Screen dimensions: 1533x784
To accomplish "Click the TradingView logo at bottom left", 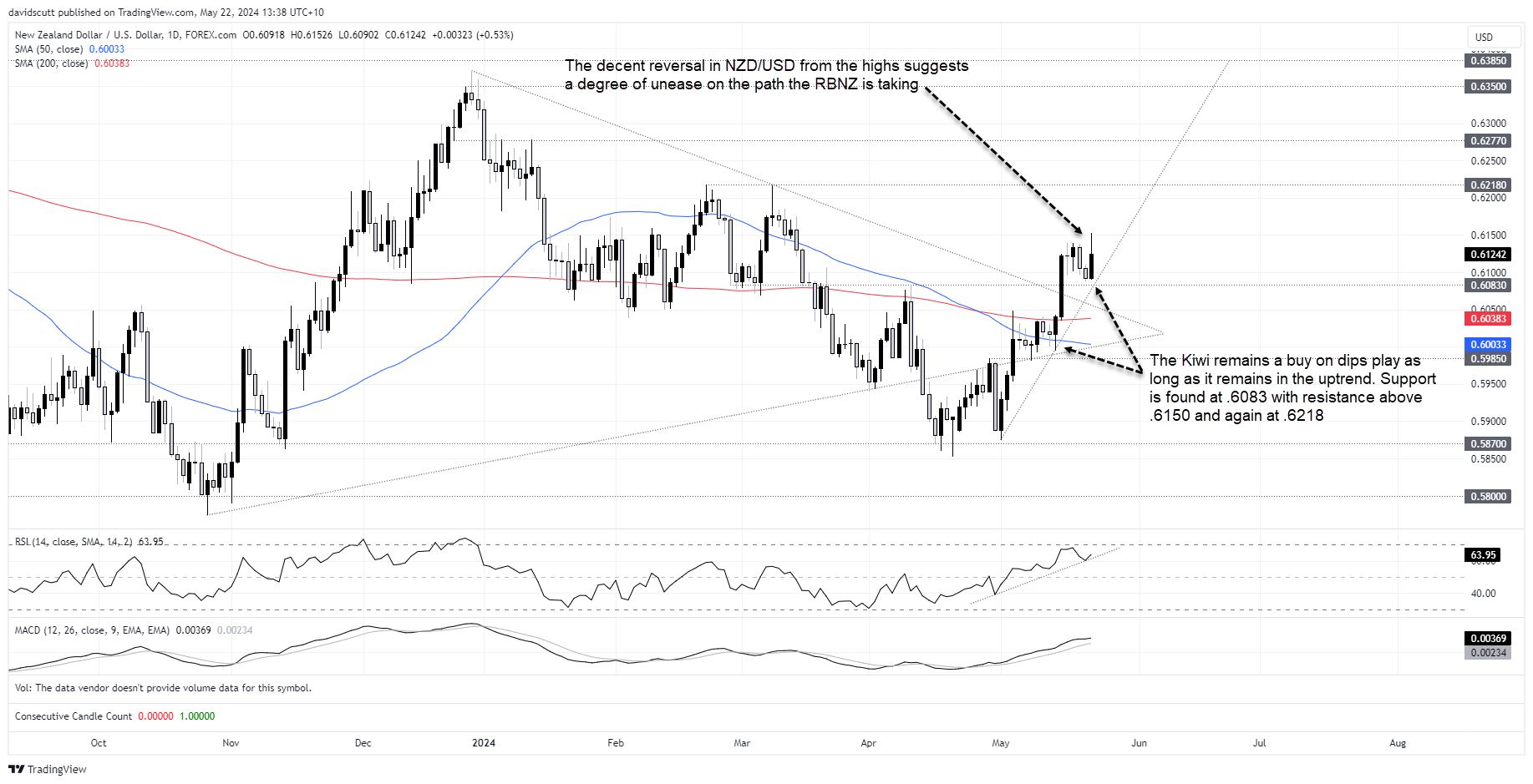I will (48, 769).
